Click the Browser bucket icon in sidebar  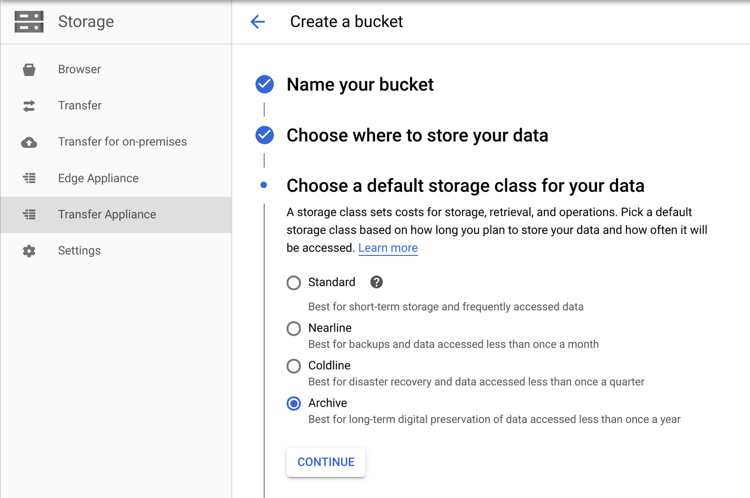pos(29,69)
